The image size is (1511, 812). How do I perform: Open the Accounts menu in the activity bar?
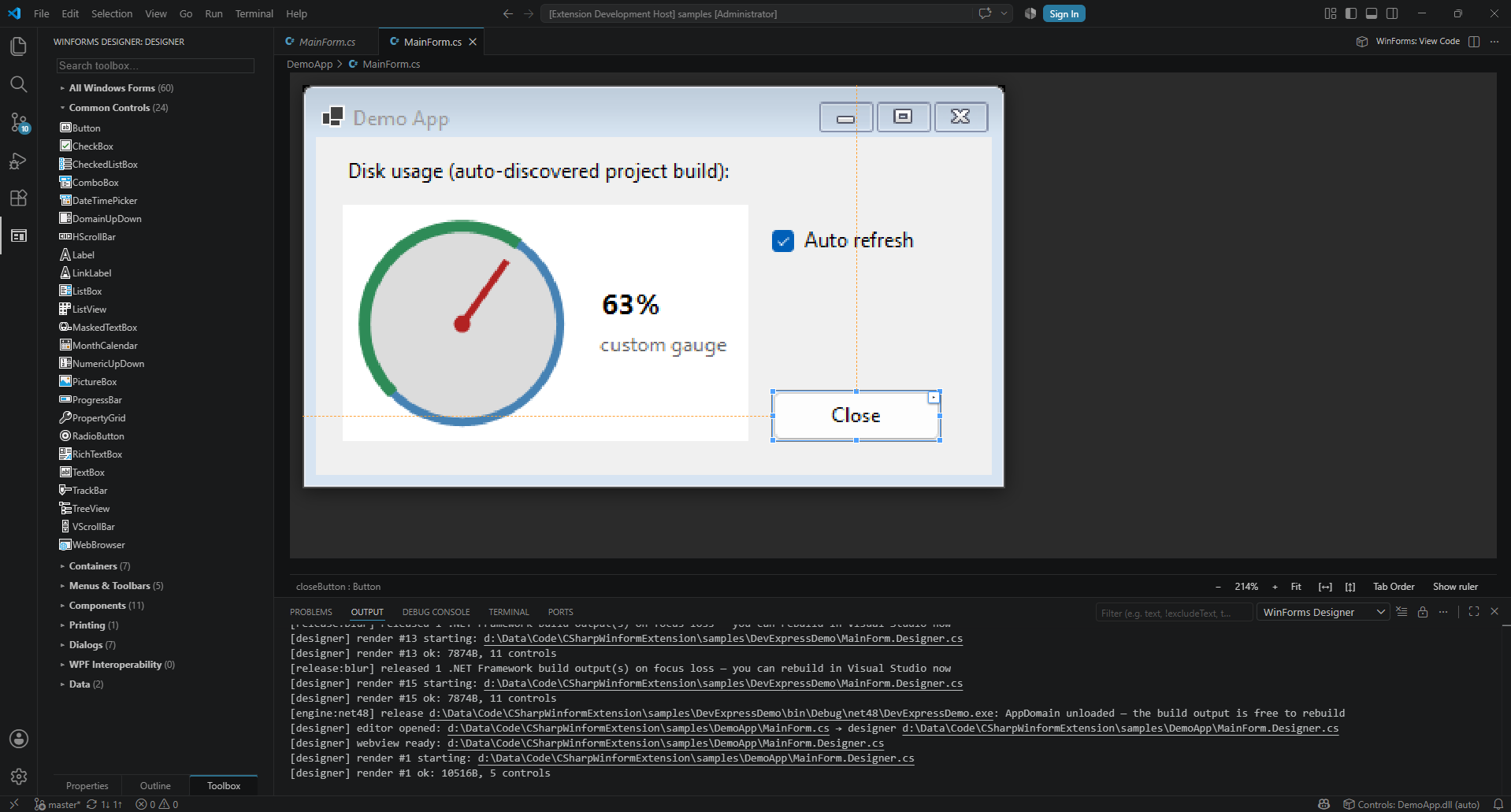[x=19, y=739]
